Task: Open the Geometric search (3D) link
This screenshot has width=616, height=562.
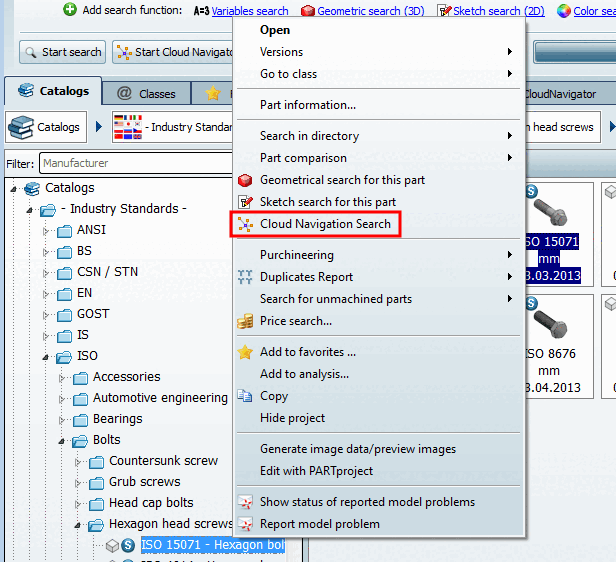Action: 370,11
